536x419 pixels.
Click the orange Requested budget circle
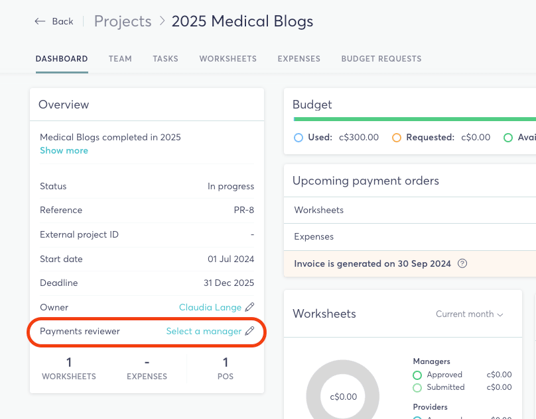(x=397, y=138)
